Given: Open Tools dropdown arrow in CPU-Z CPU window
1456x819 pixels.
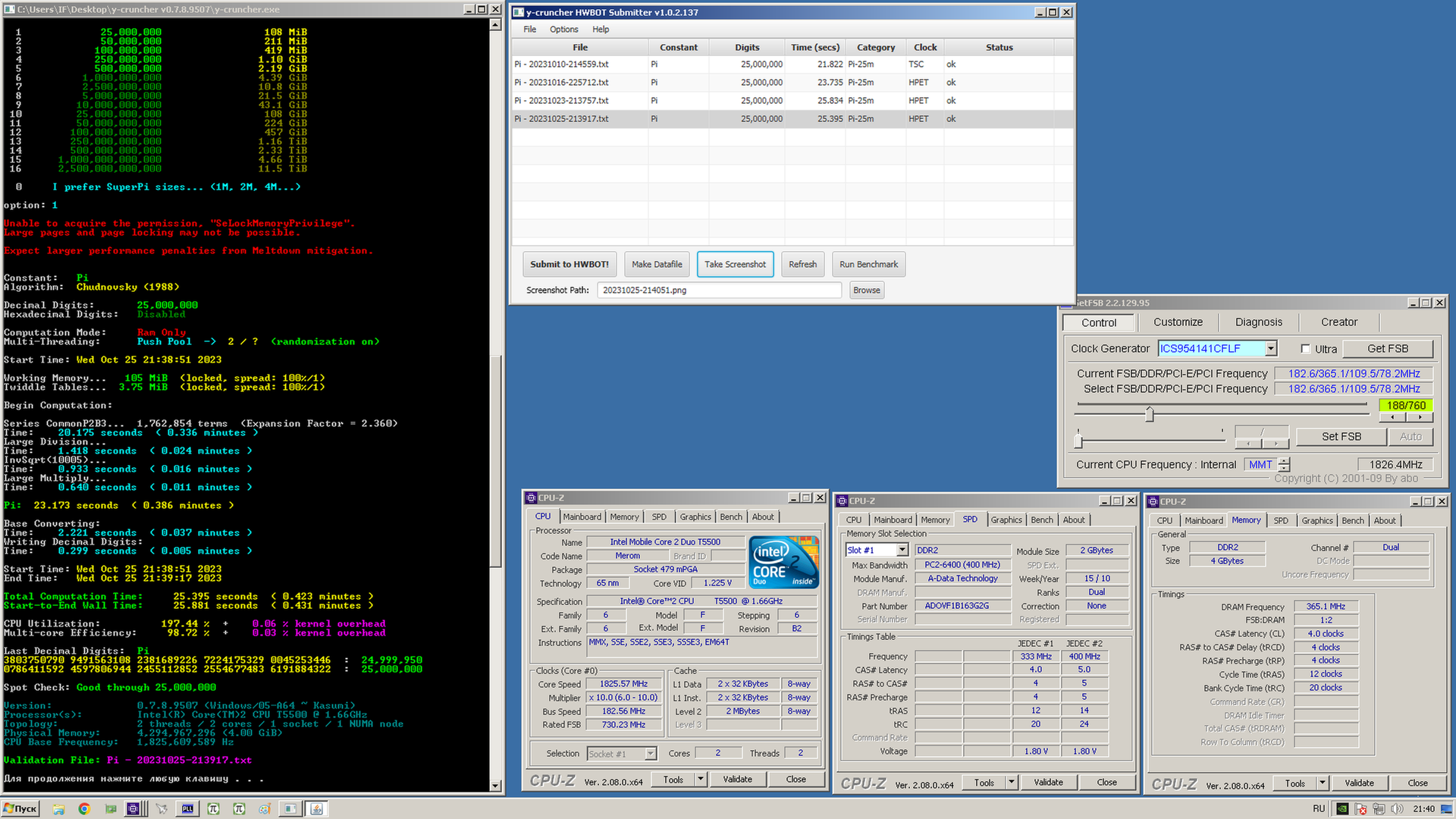Looking at the screenshot, I should [700, 779].
